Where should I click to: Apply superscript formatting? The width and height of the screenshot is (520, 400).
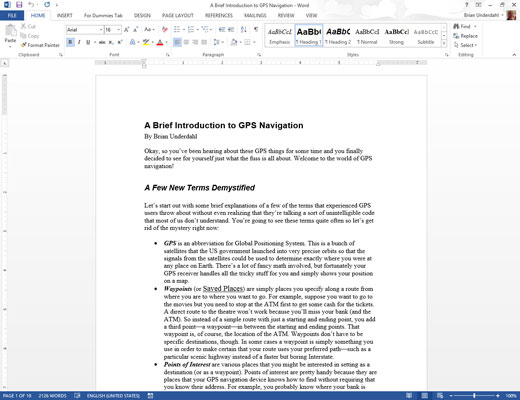point(120,42)
